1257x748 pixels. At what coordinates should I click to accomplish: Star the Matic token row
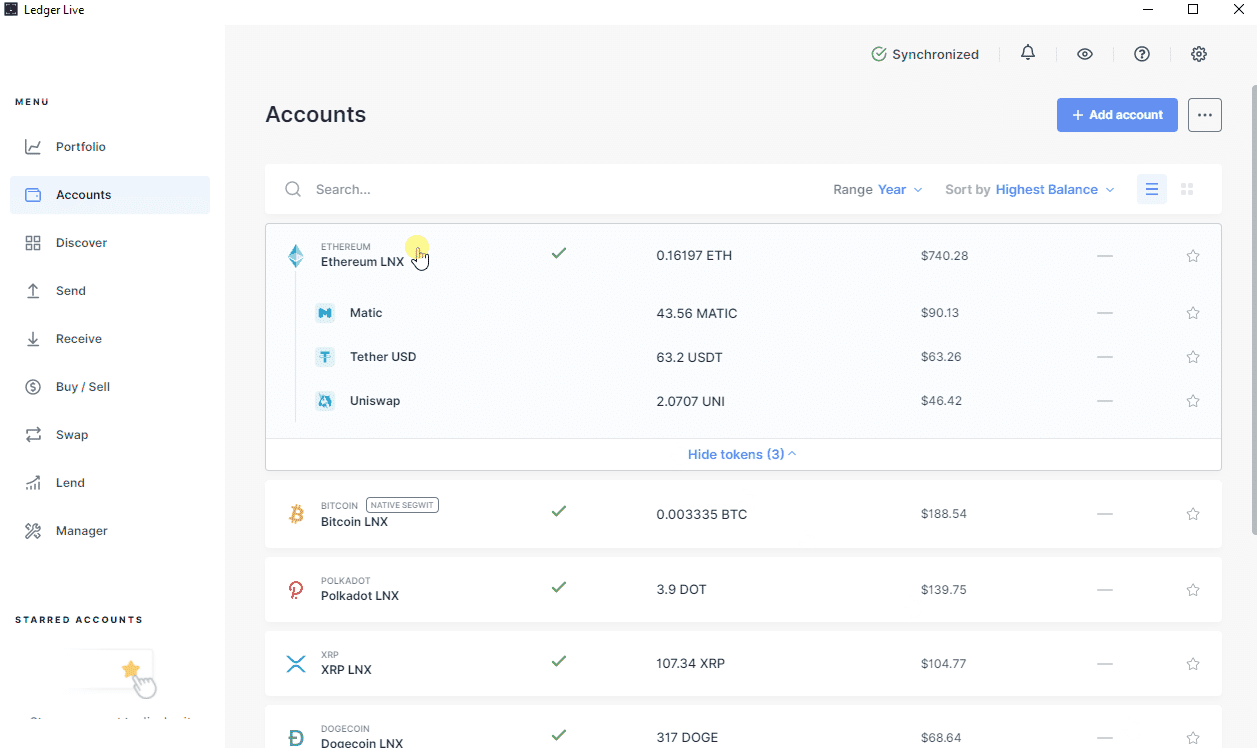[x=1193, y=313]
